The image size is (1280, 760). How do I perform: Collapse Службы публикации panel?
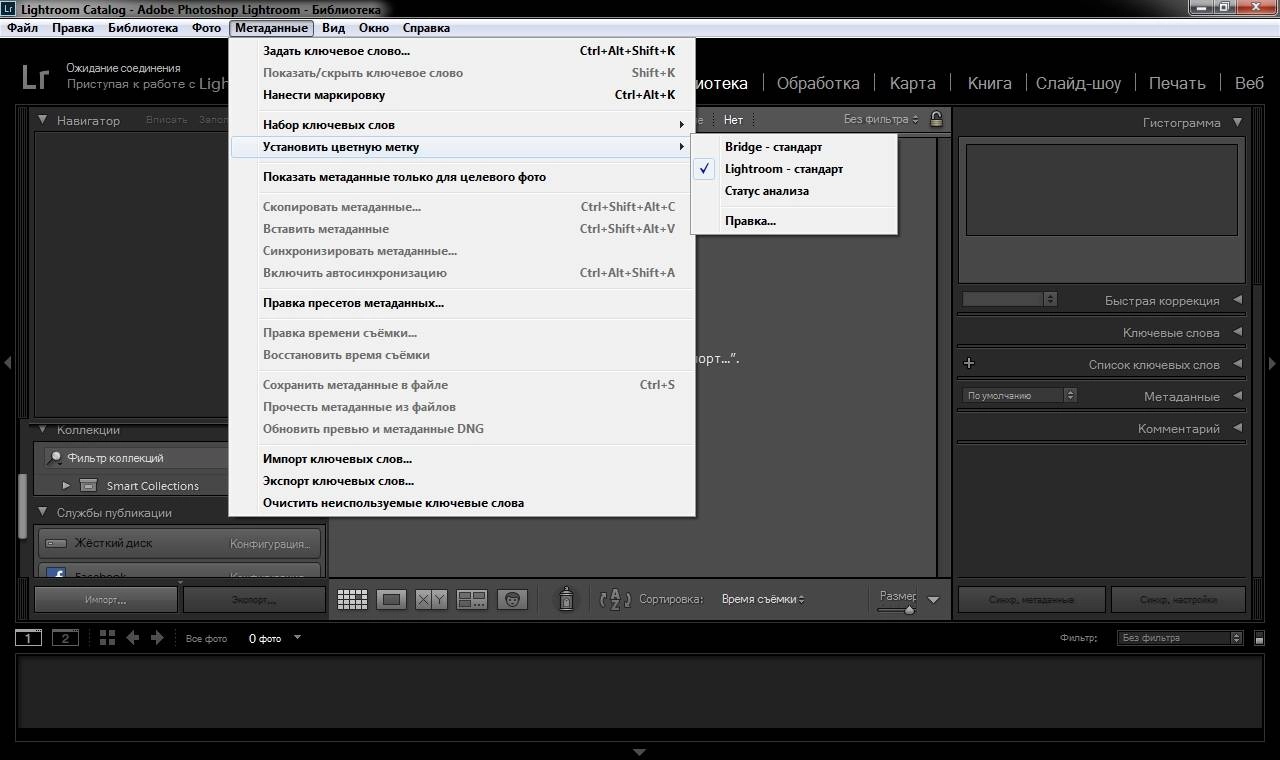[43, 512]
